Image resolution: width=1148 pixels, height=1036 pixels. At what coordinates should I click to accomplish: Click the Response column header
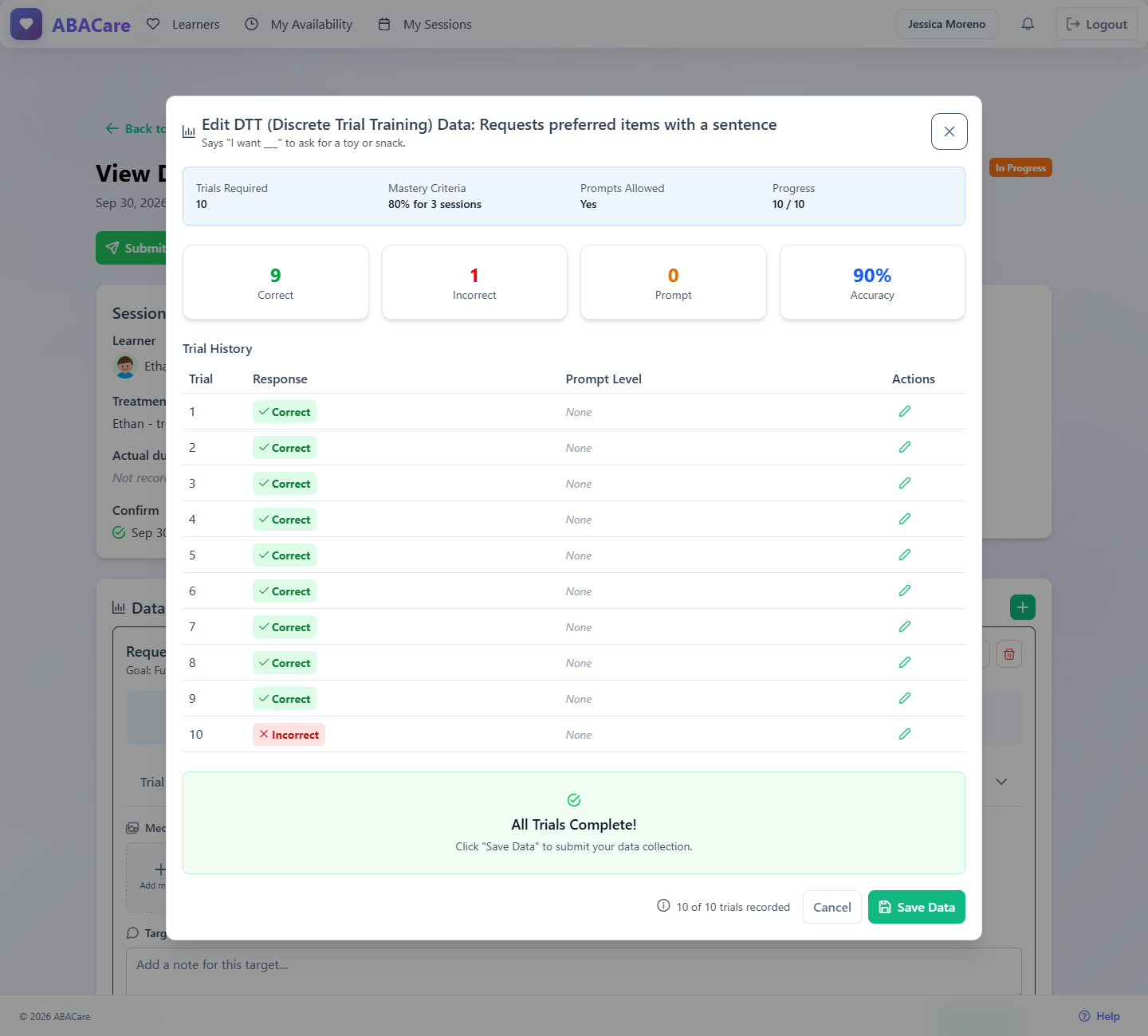tap(280, 379)
